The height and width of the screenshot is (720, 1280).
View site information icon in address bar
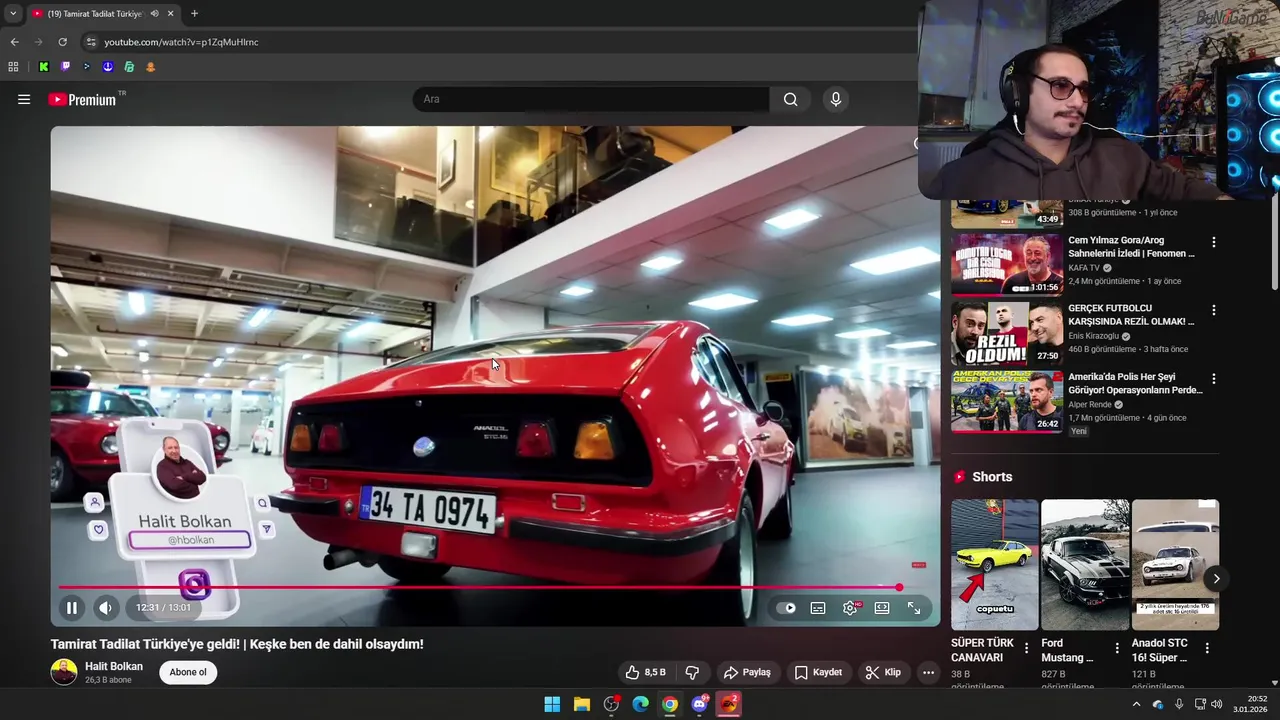(x=91, y=42)
